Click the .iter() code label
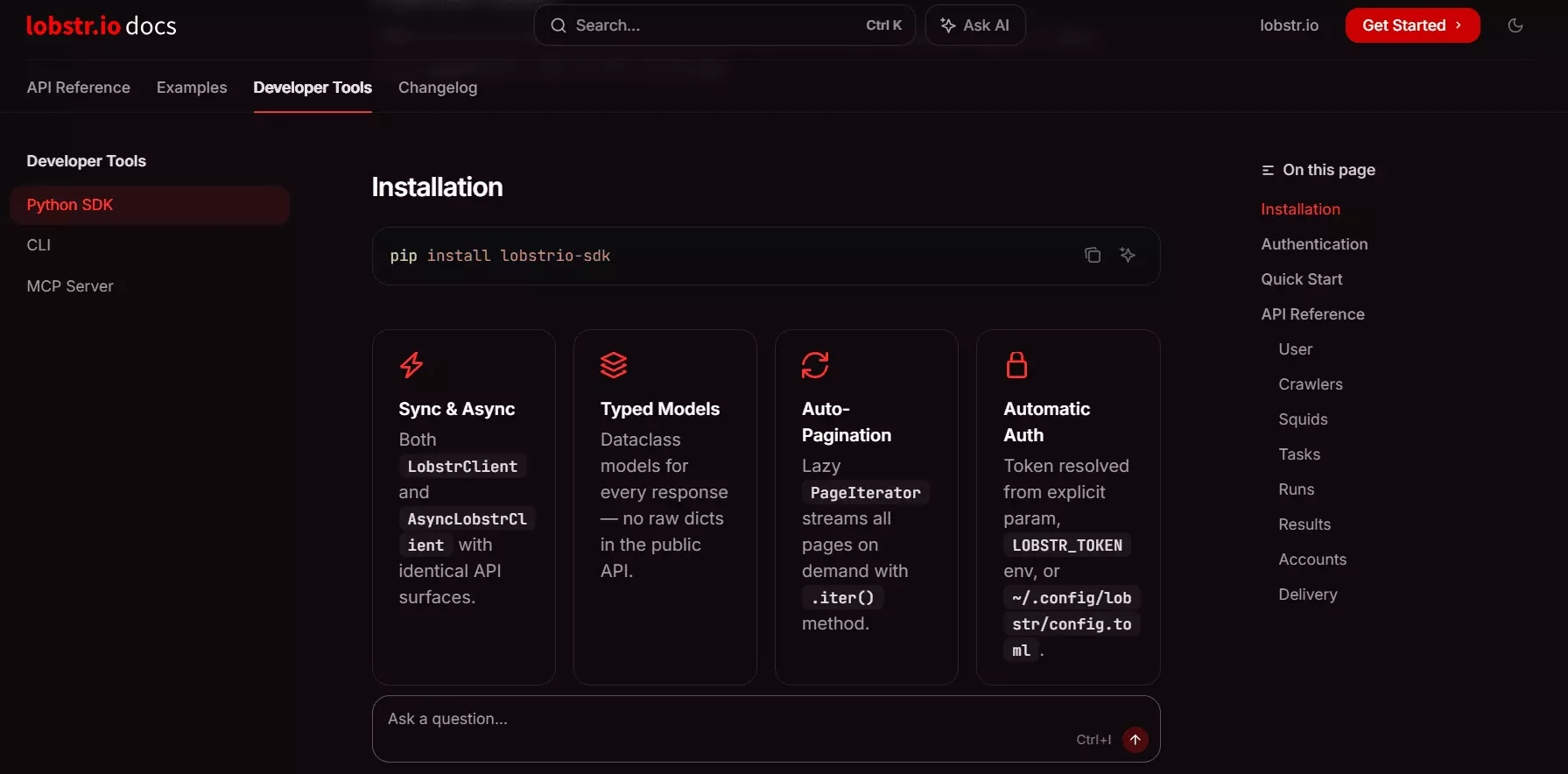The height and width of the screenshot is (774, 1568). 842,598
